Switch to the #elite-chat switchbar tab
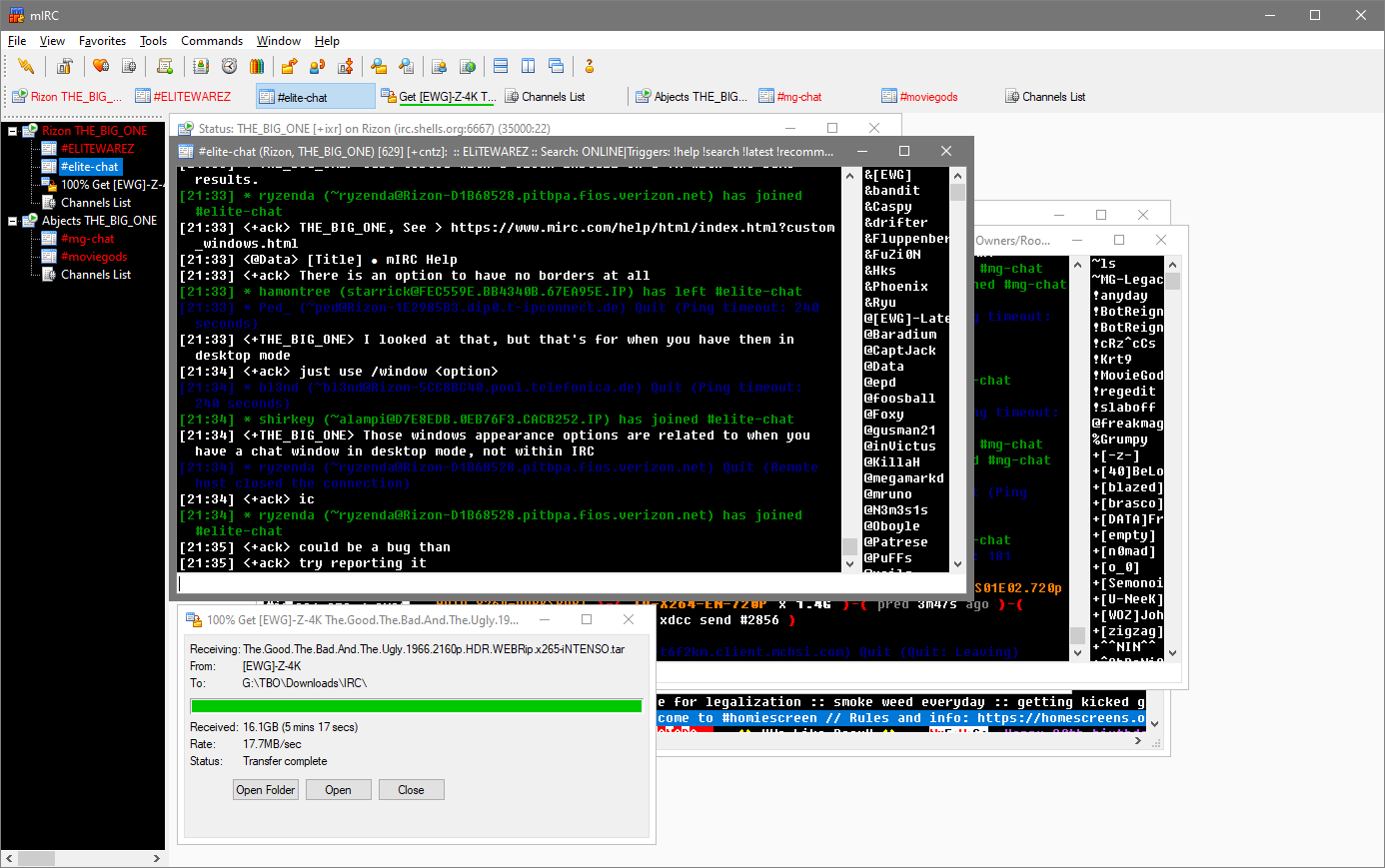 (314, 97)
